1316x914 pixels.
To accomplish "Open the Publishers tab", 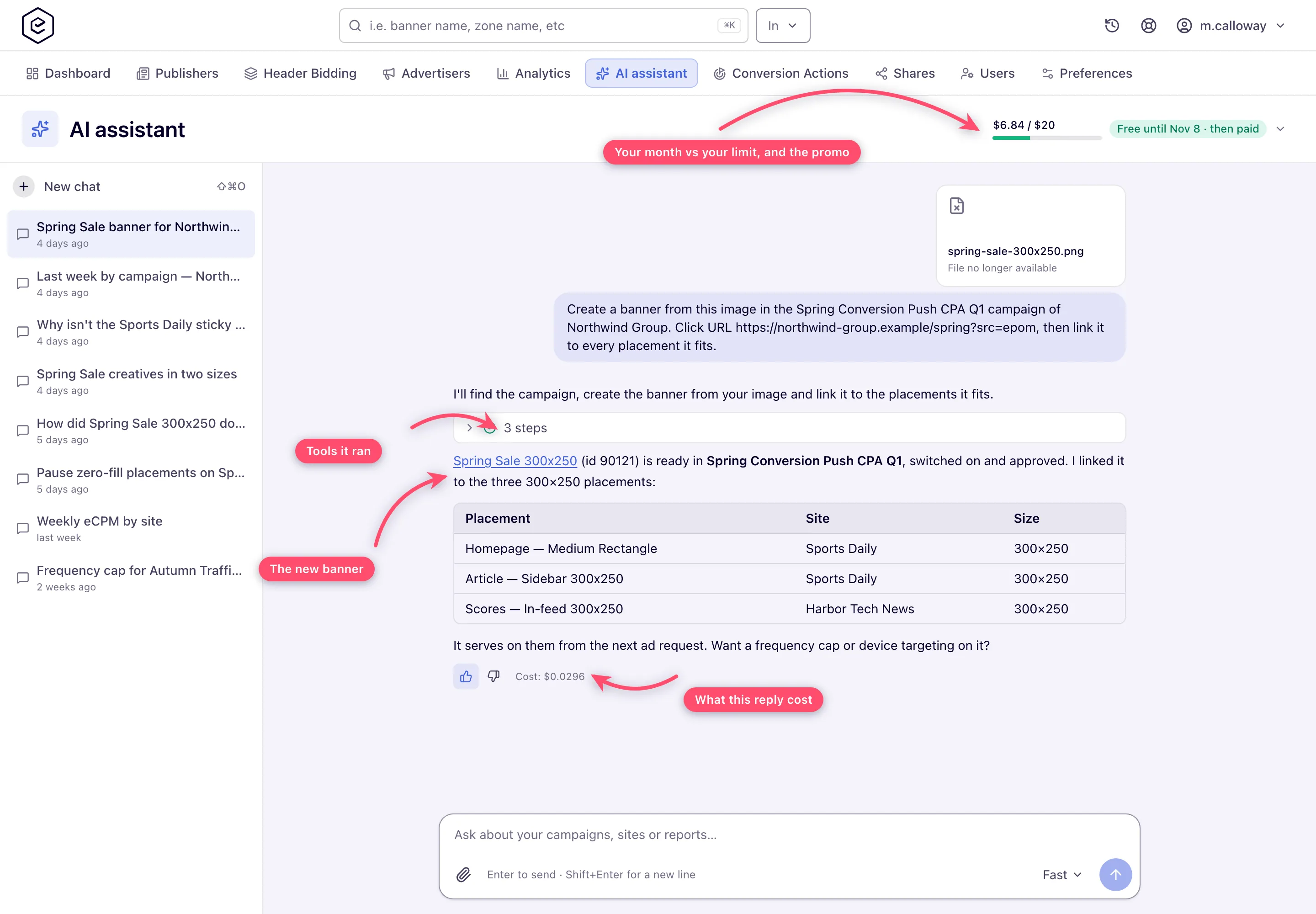I will (178, 73).
